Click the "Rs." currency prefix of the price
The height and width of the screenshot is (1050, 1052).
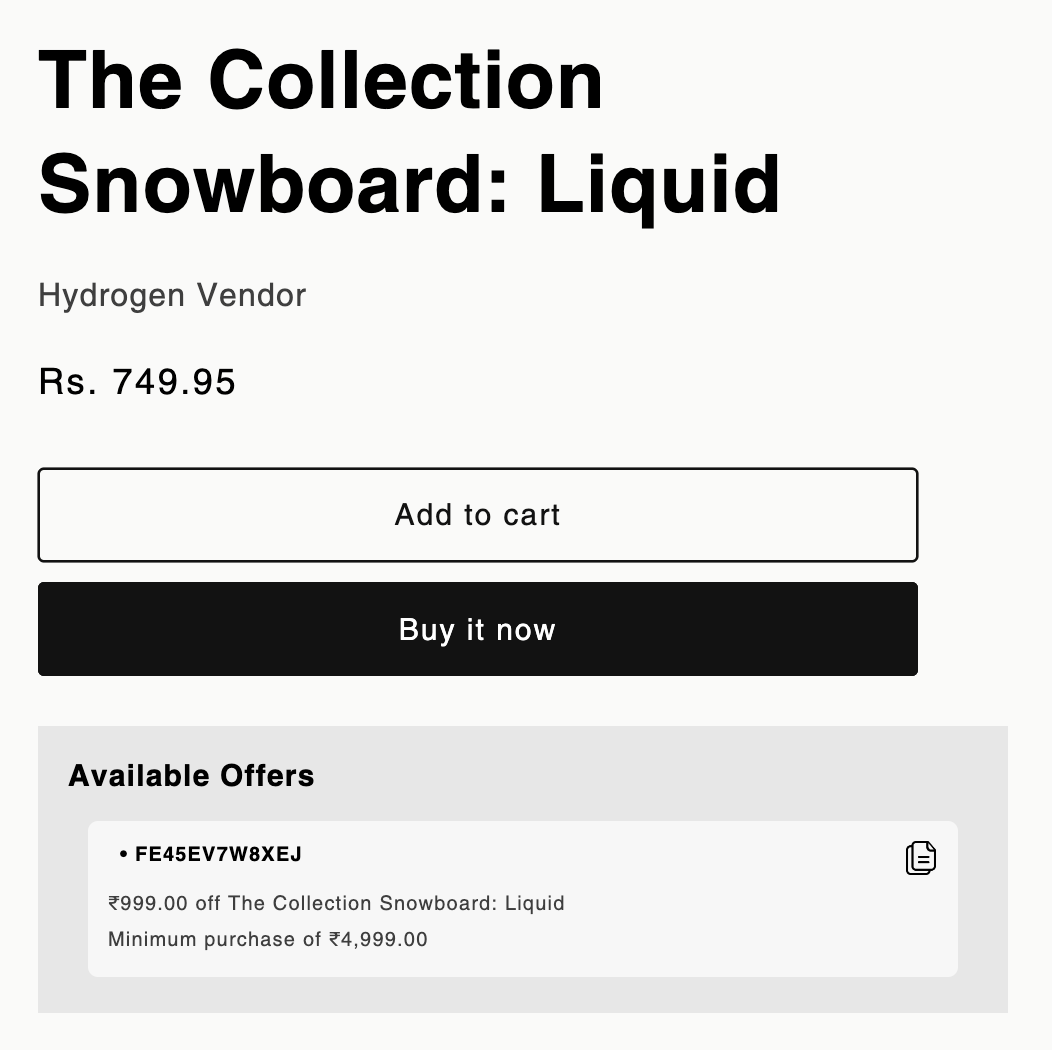[67, 382]
